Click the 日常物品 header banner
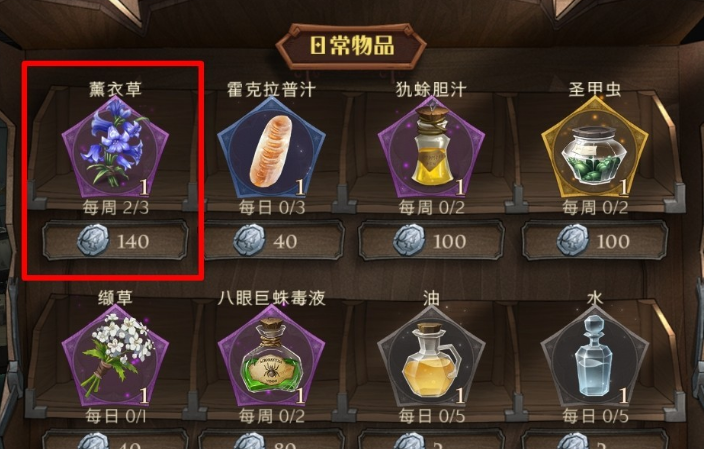 (x=351, y=46)
